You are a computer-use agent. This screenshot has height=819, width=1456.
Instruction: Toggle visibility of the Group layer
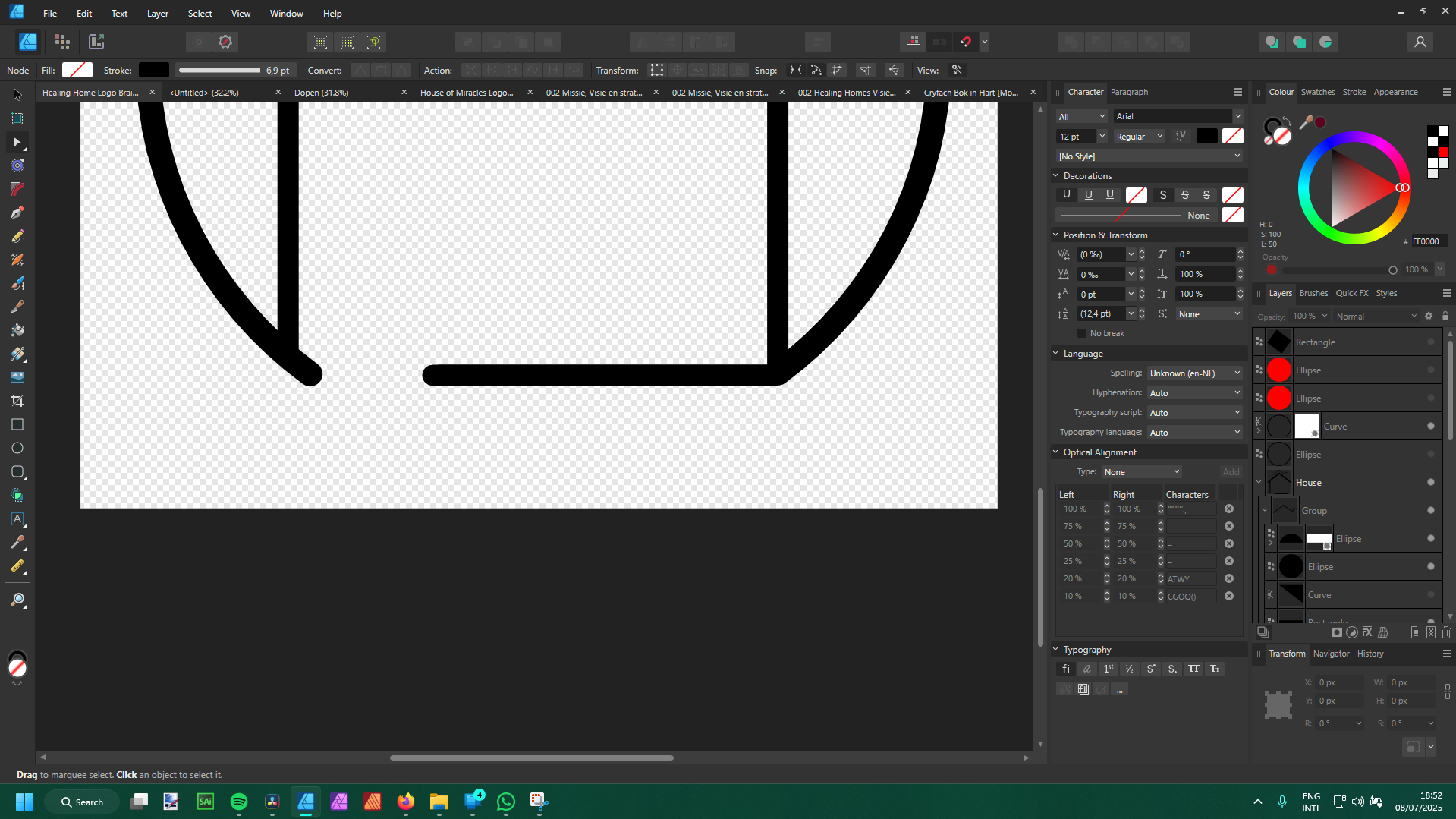point(1431,511)
